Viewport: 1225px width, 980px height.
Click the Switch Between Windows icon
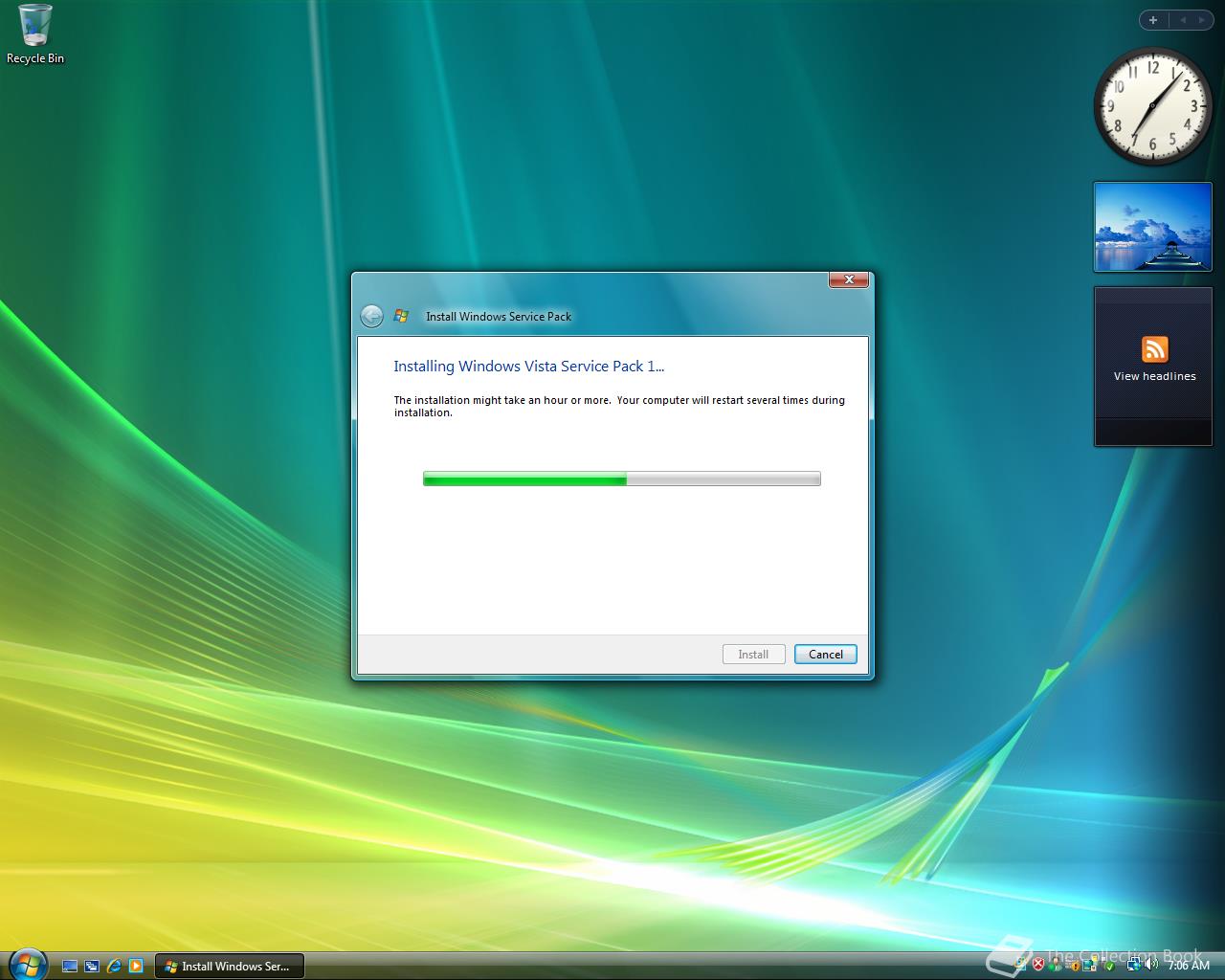click(x=92, y=967)
